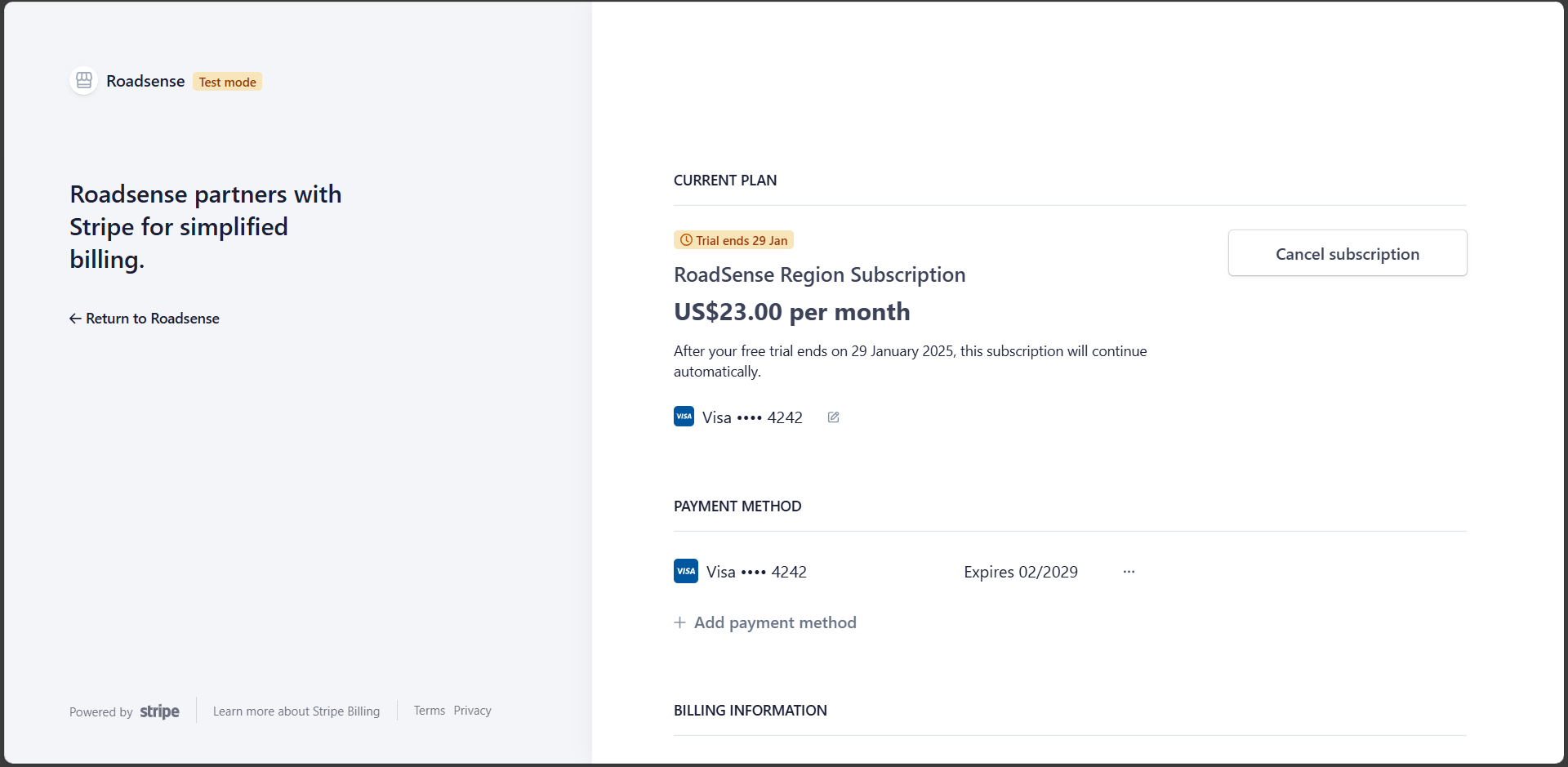Click the Roadsense storefront logo icon
Viewport: 1568px width, 767px height.
tap(84, 81)
